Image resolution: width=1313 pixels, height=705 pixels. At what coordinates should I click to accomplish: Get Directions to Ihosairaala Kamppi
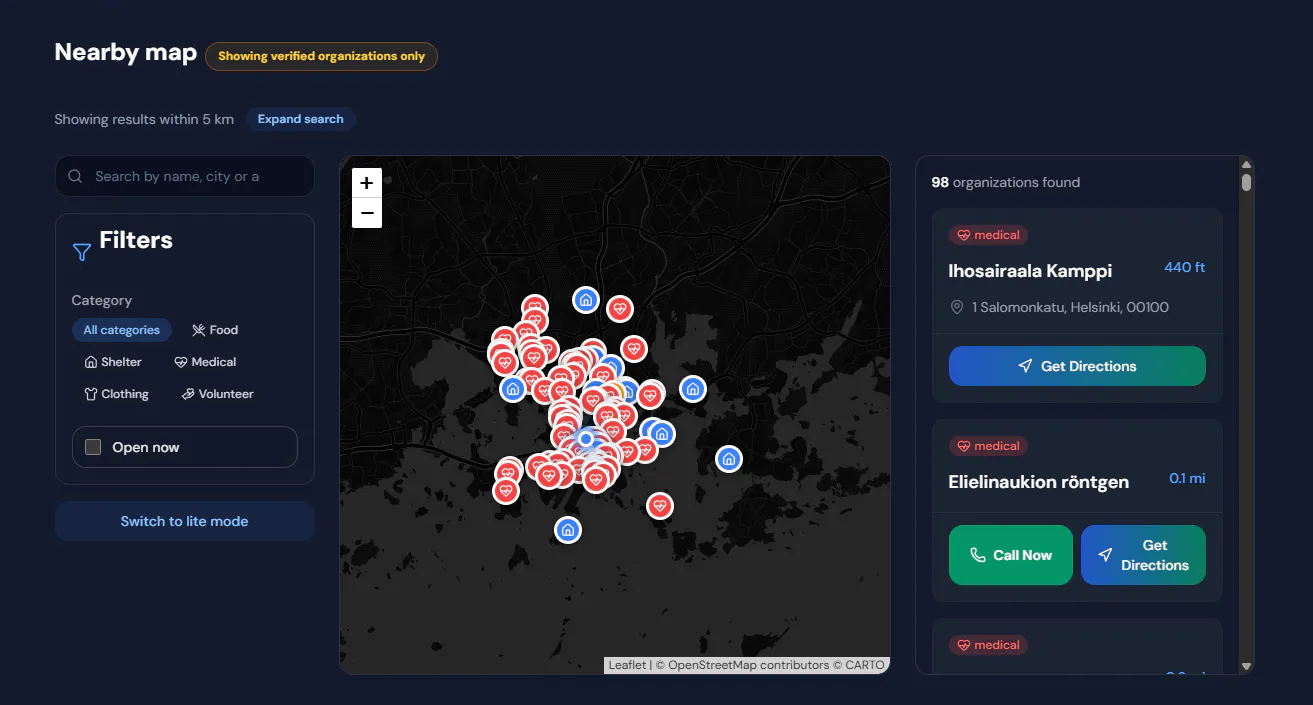(1077, 366)
